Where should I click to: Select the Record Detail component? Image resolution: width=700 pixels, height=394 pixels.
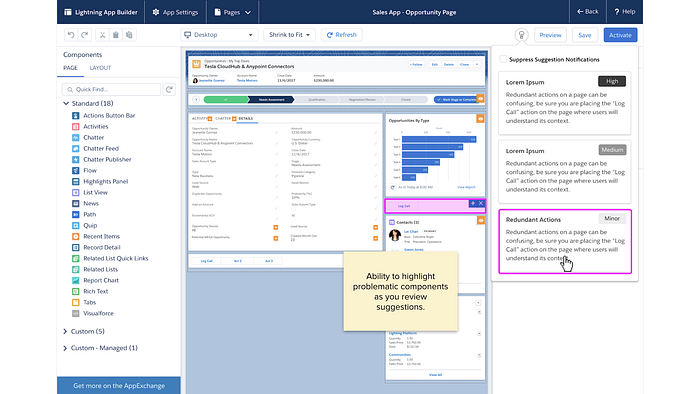(x=96, y=247)
